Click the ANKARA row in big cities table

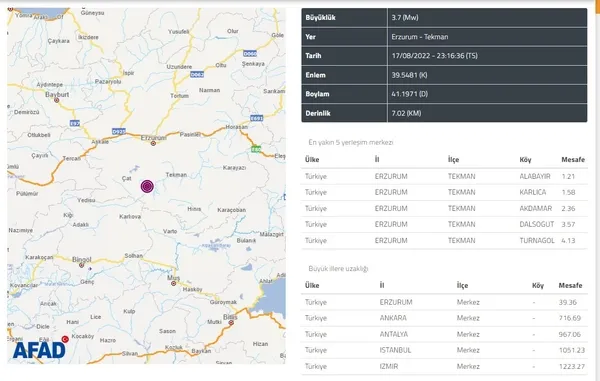[x=444, y=318]
